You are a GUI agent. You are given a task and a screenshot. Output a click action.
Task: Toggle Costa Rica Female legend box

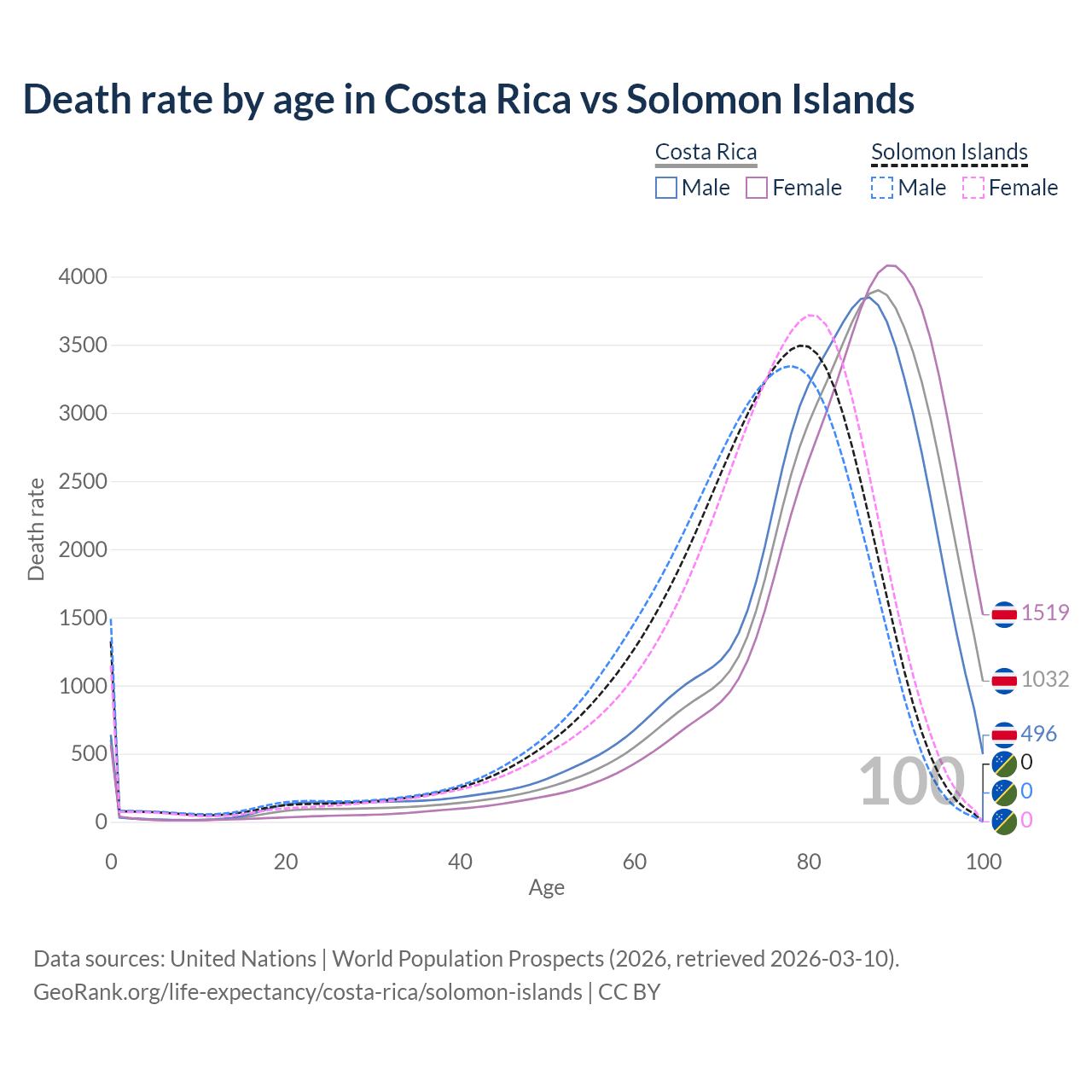(757, 188)
